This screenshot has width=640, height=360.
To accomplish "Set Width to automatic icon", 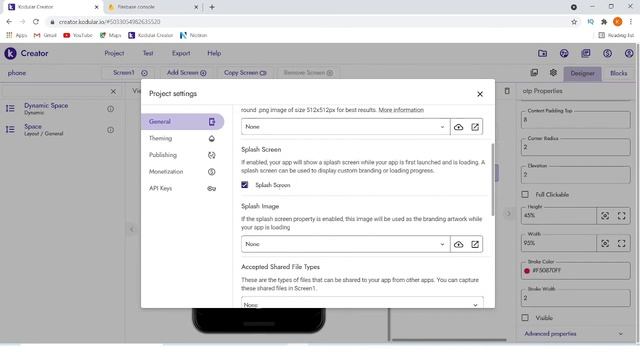I will tap(605, 244).
